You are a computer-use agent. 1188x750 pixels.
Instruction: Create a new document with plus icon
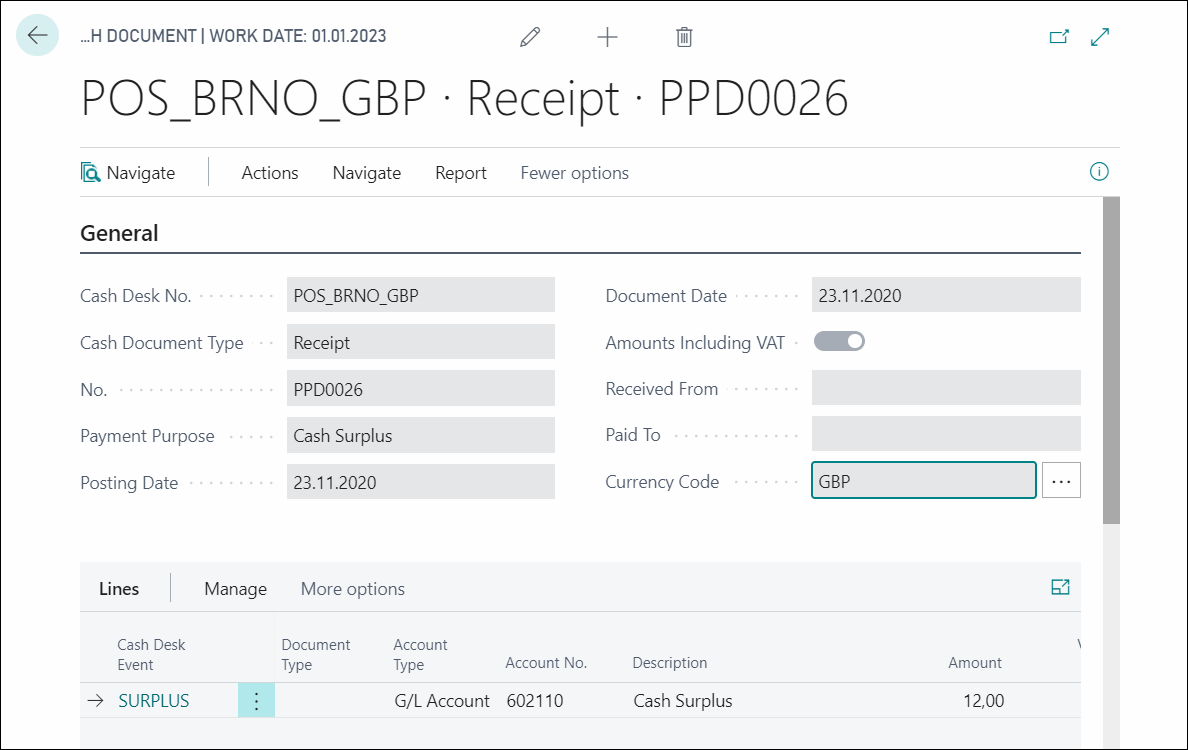608,36
